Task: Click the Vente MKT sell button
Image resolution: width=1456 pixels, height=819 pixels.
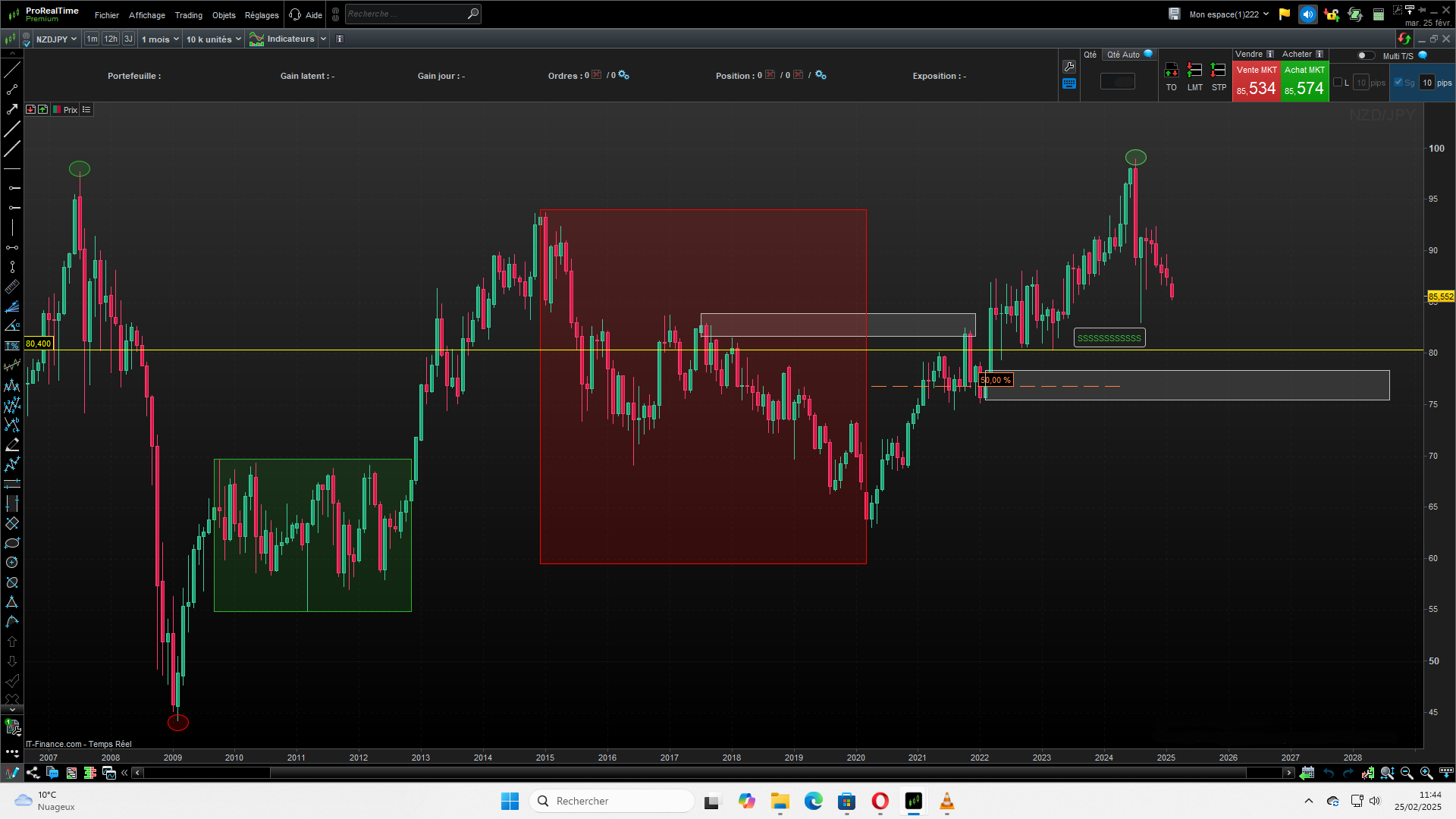Action: point(1256,82)
